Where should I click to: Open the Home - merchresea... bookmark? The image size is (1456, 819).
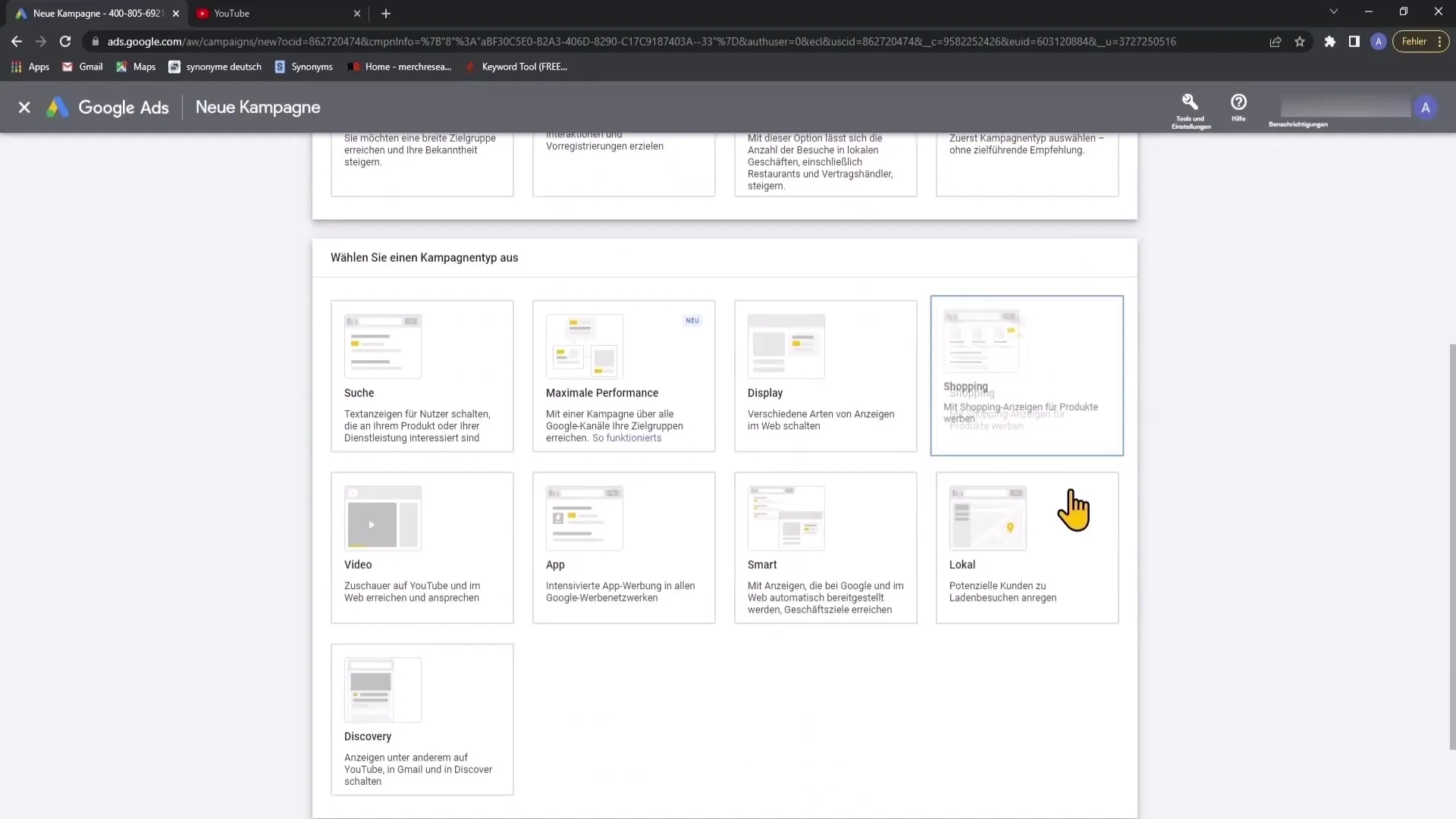399,67
